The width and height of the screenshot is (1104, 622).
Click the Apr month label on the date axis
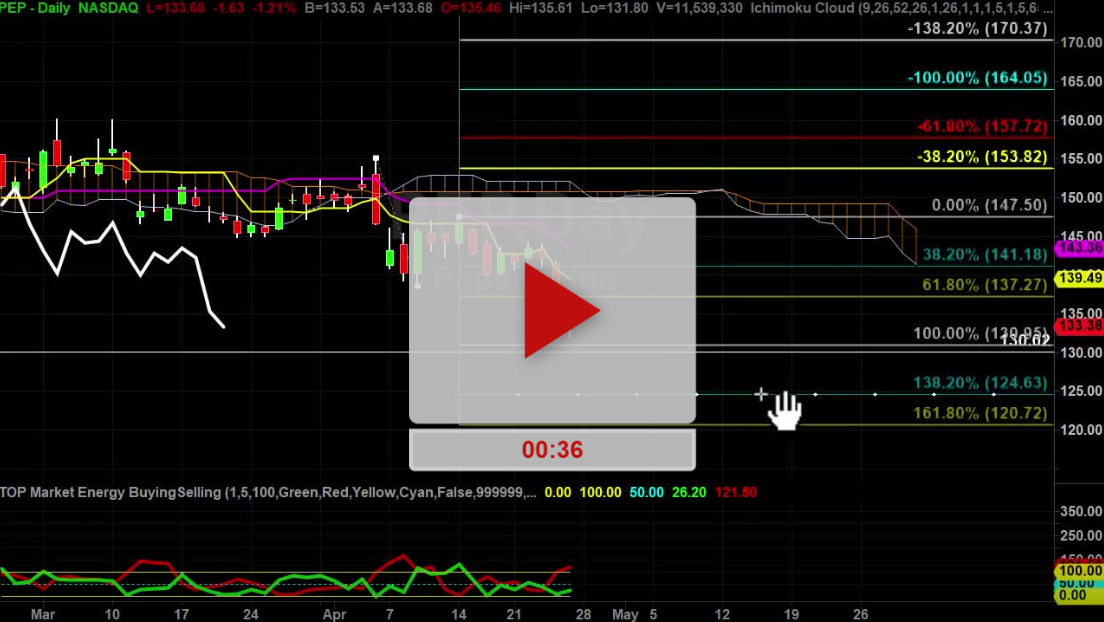(334, 614)
